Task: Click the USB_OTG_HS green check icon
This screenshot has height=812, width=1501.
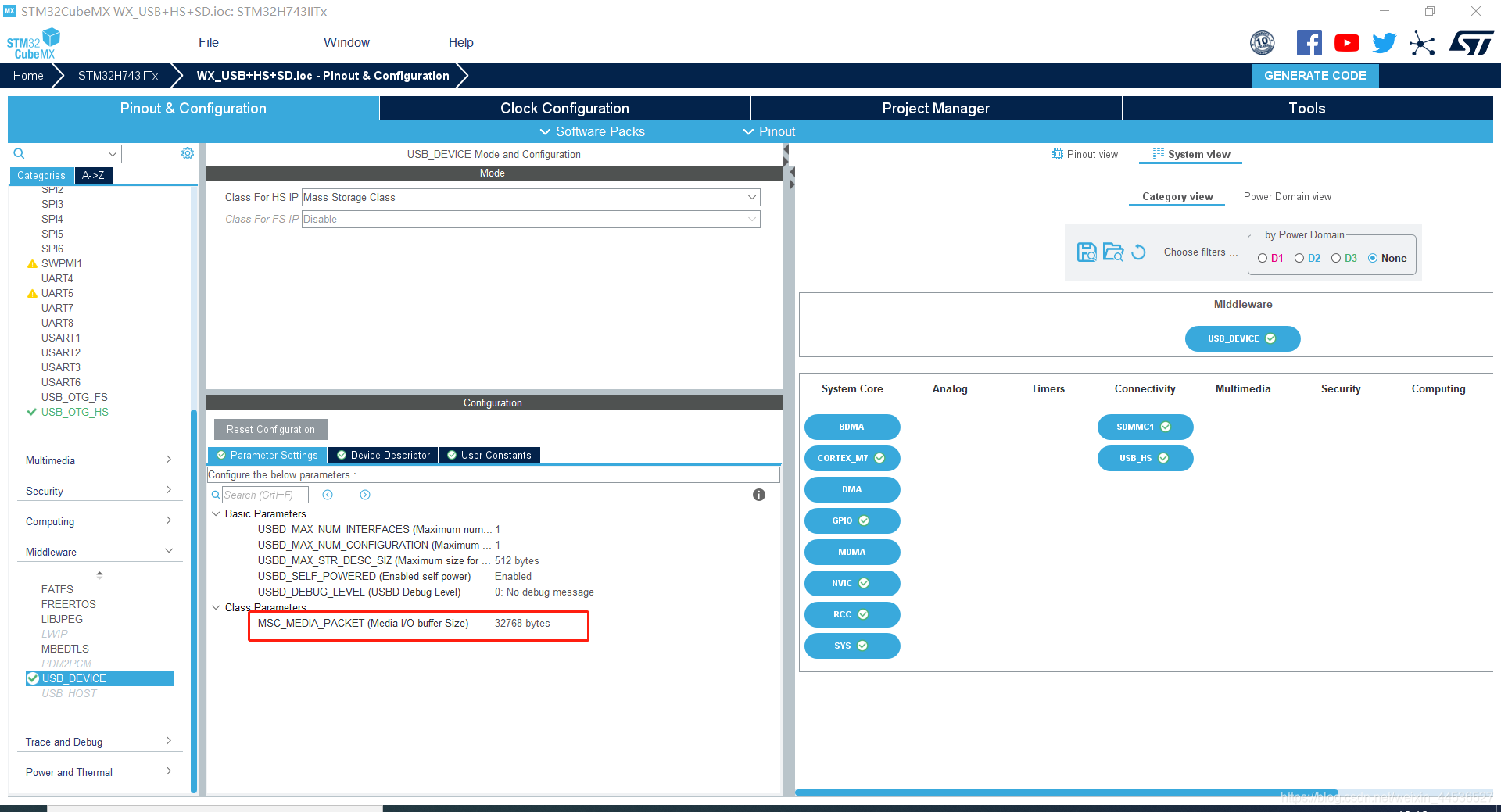Action: tap(32, 412)
